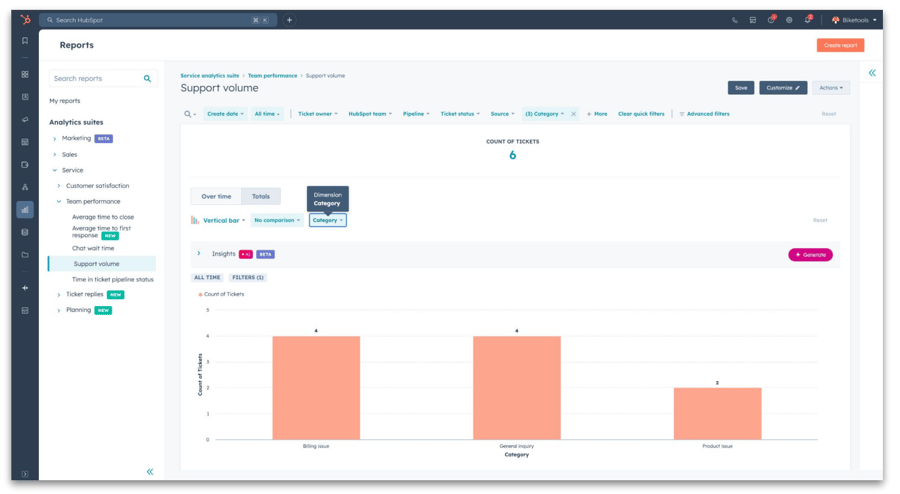Click the search reports magnifier icon
The width and height of the screenshot is (900, 494).
(x=148, y=79)
